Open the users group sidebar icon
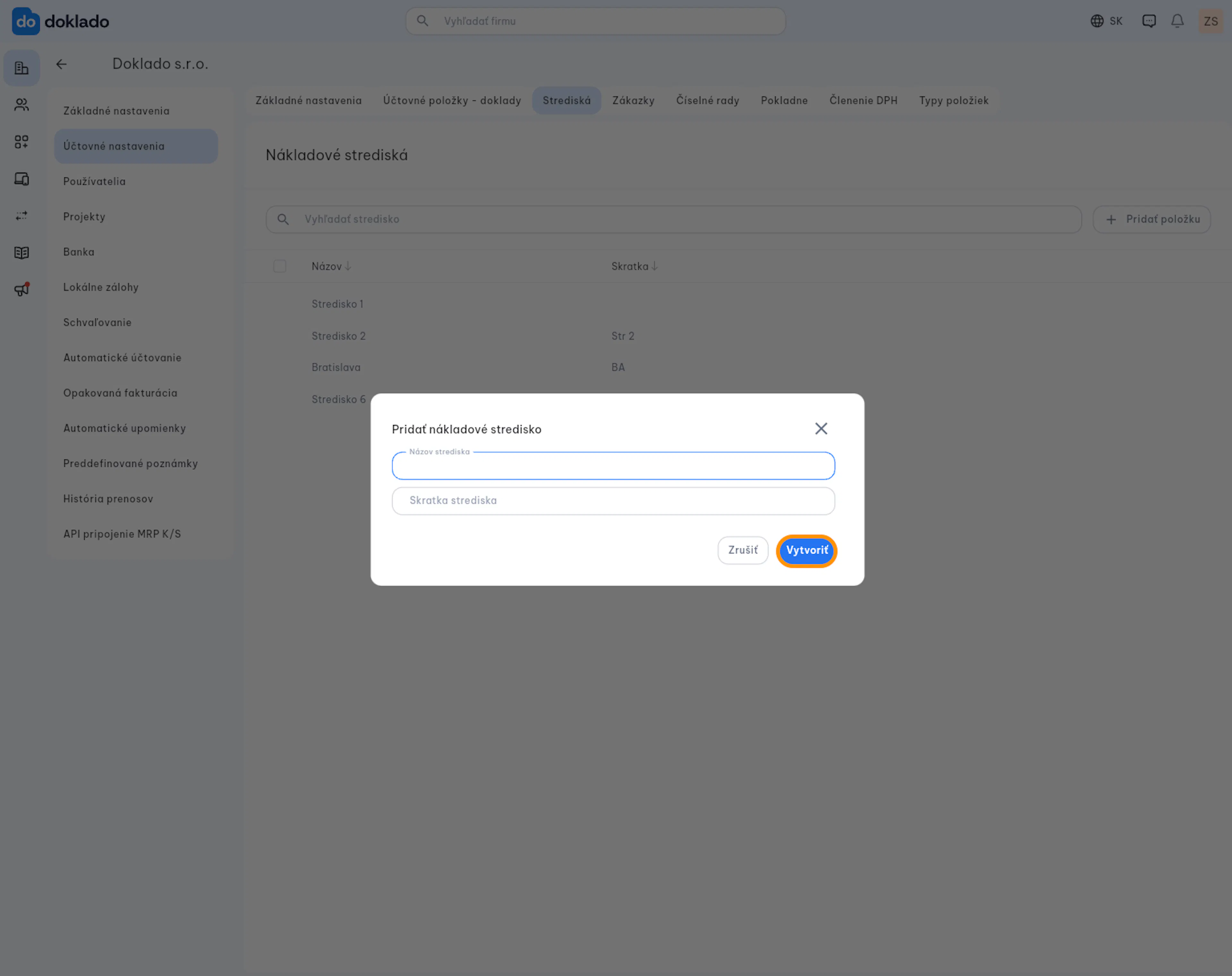The width and height of the screenshot is (1232, 976). pyautogui.click(x=22, y=105)
